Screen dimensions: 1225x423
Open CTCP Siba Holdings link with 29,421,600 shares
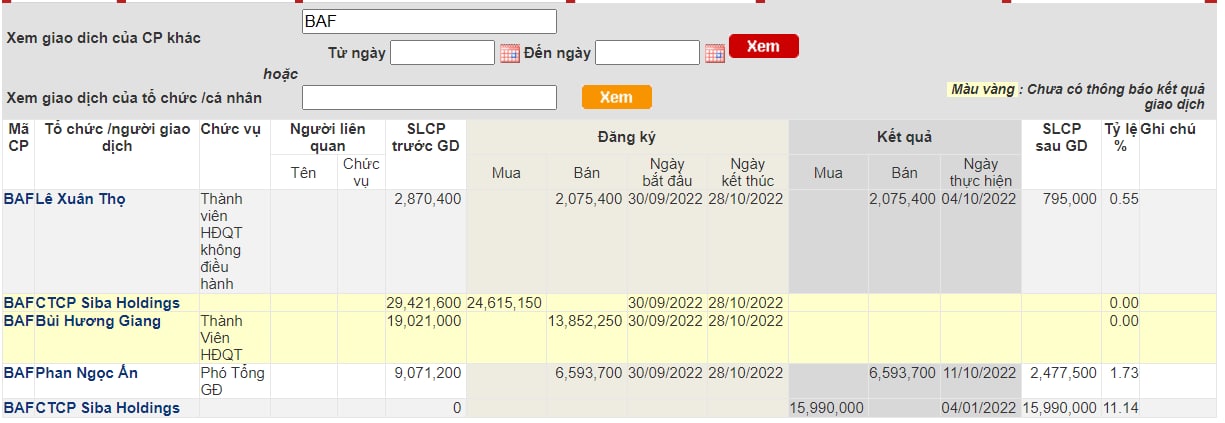(108, 303)
